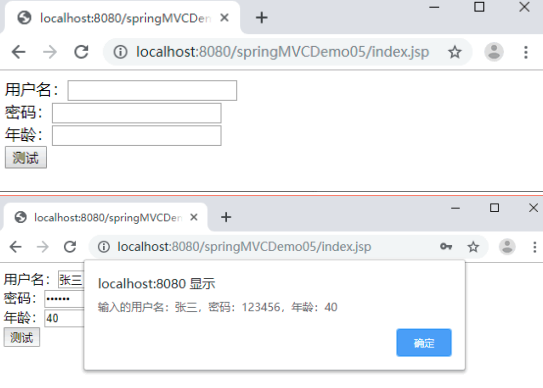Click password field with dots in bottom window
This screenshot has height=388, width=543.
tap(64, 299)
